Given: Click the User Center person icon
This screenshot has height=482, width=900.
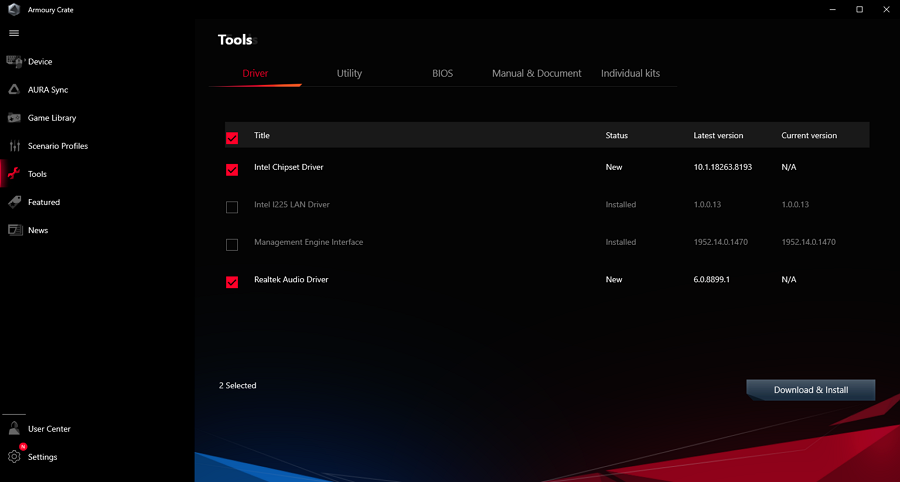Looking at the screenshot, I should pyautogui.click(x=14, y=428).
